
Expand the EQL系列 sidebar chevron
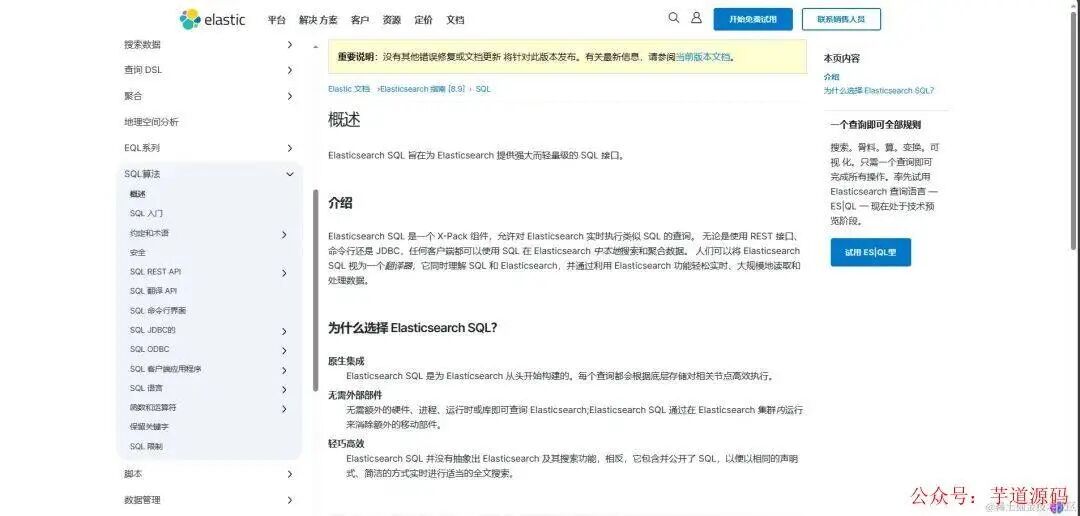[x=289, y=148]
